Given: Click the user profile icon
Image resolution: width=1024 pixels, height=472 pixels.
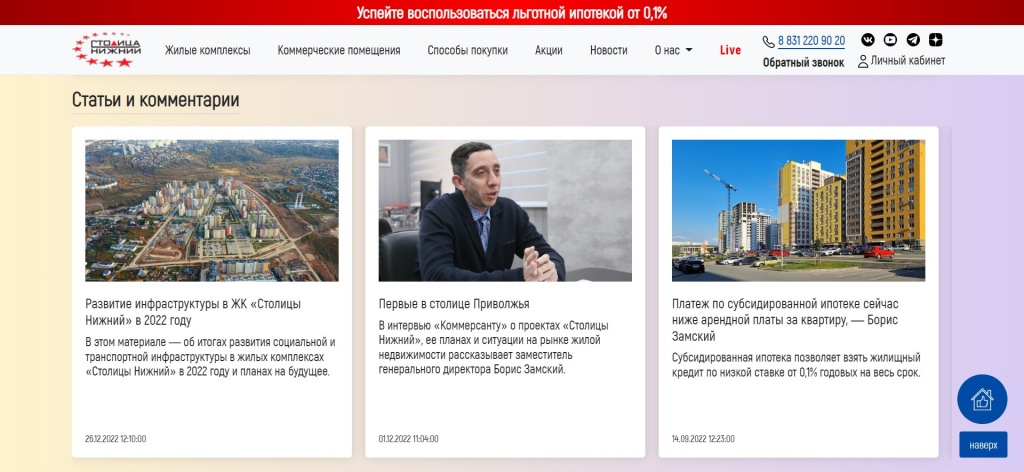Looking at the screenshot, I should [x=863, y=61].
